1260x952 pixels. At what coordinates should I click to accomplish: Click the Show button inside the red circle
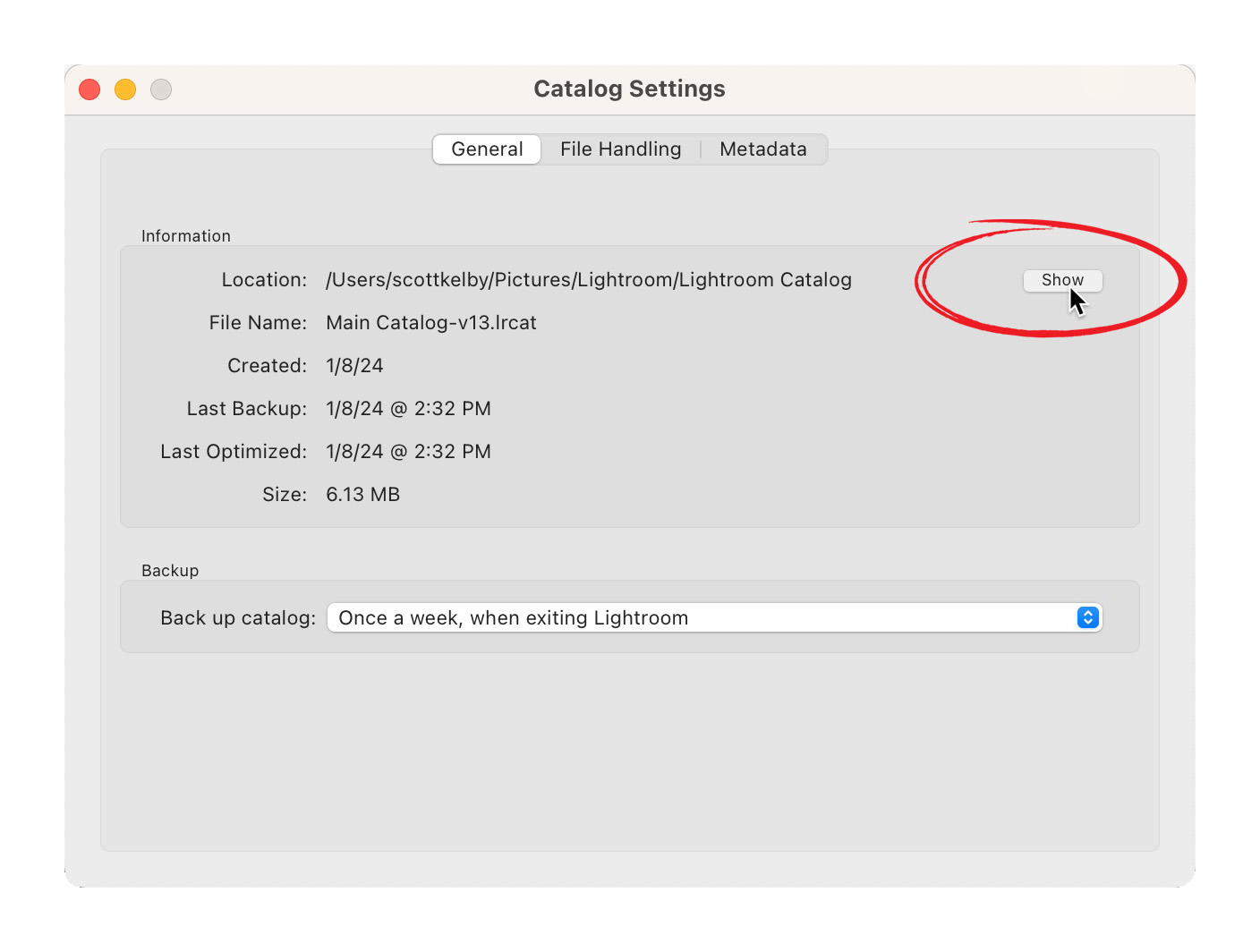[1062, 280]
